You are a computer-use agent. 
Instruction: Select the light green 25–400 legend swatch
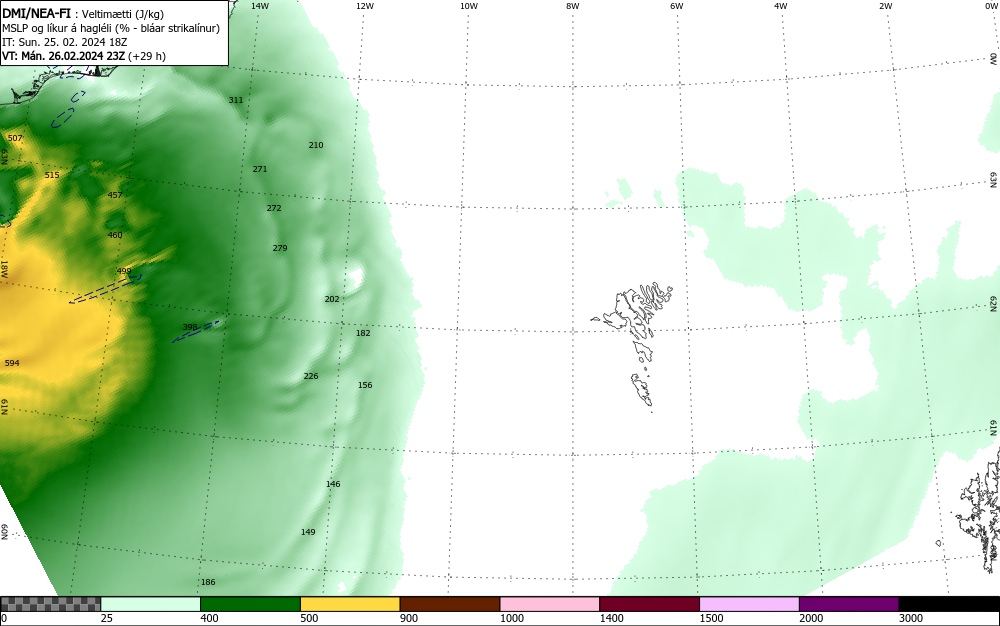tap(151, 604)
